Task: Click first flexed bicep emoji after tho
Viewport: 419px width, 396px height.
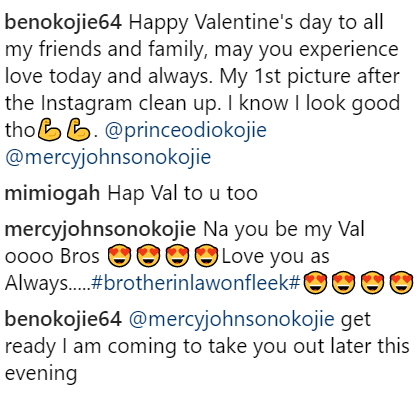Action: tap(49, 130)
